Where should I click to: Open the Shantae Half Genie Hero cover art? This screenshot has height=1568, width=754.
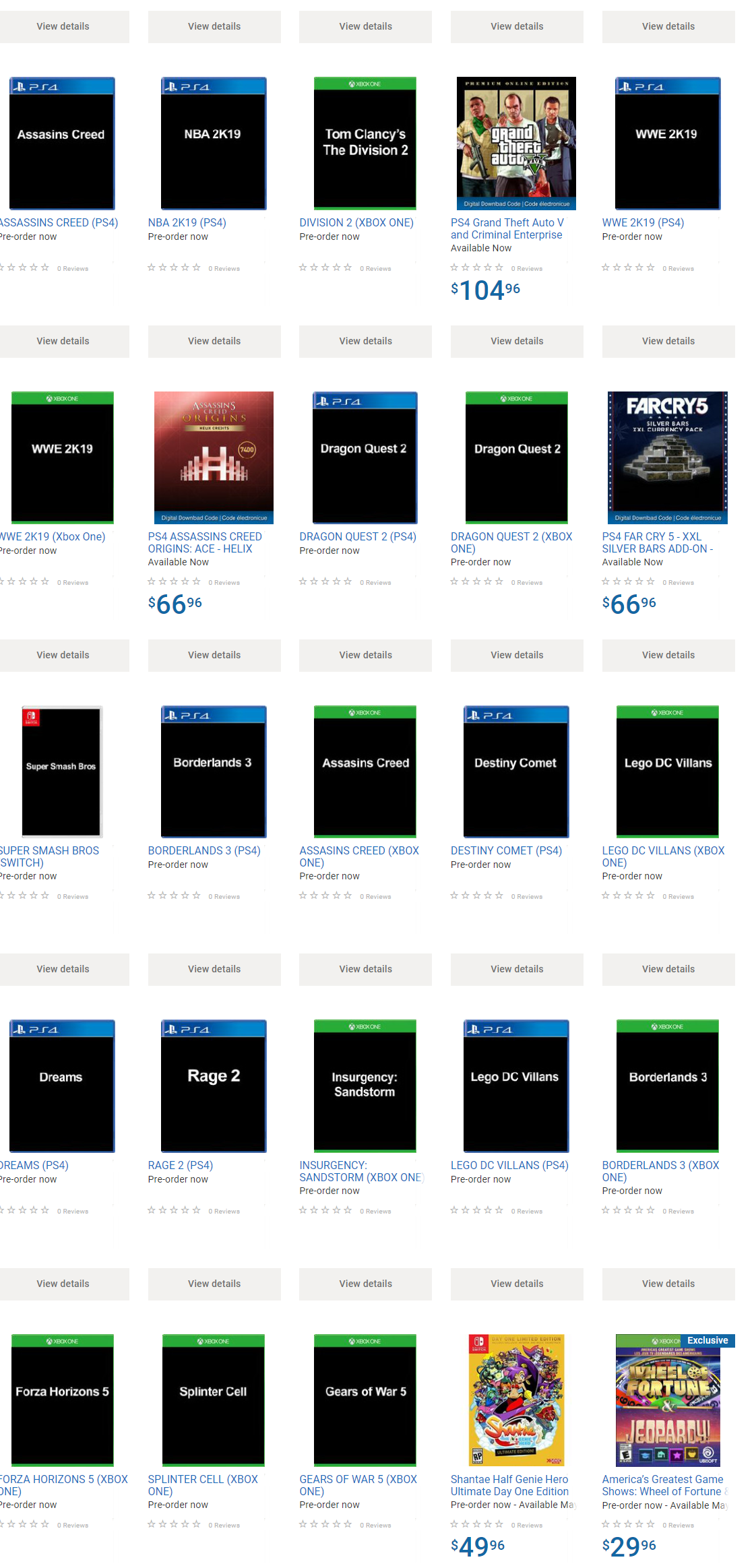tap(516, 1400)
